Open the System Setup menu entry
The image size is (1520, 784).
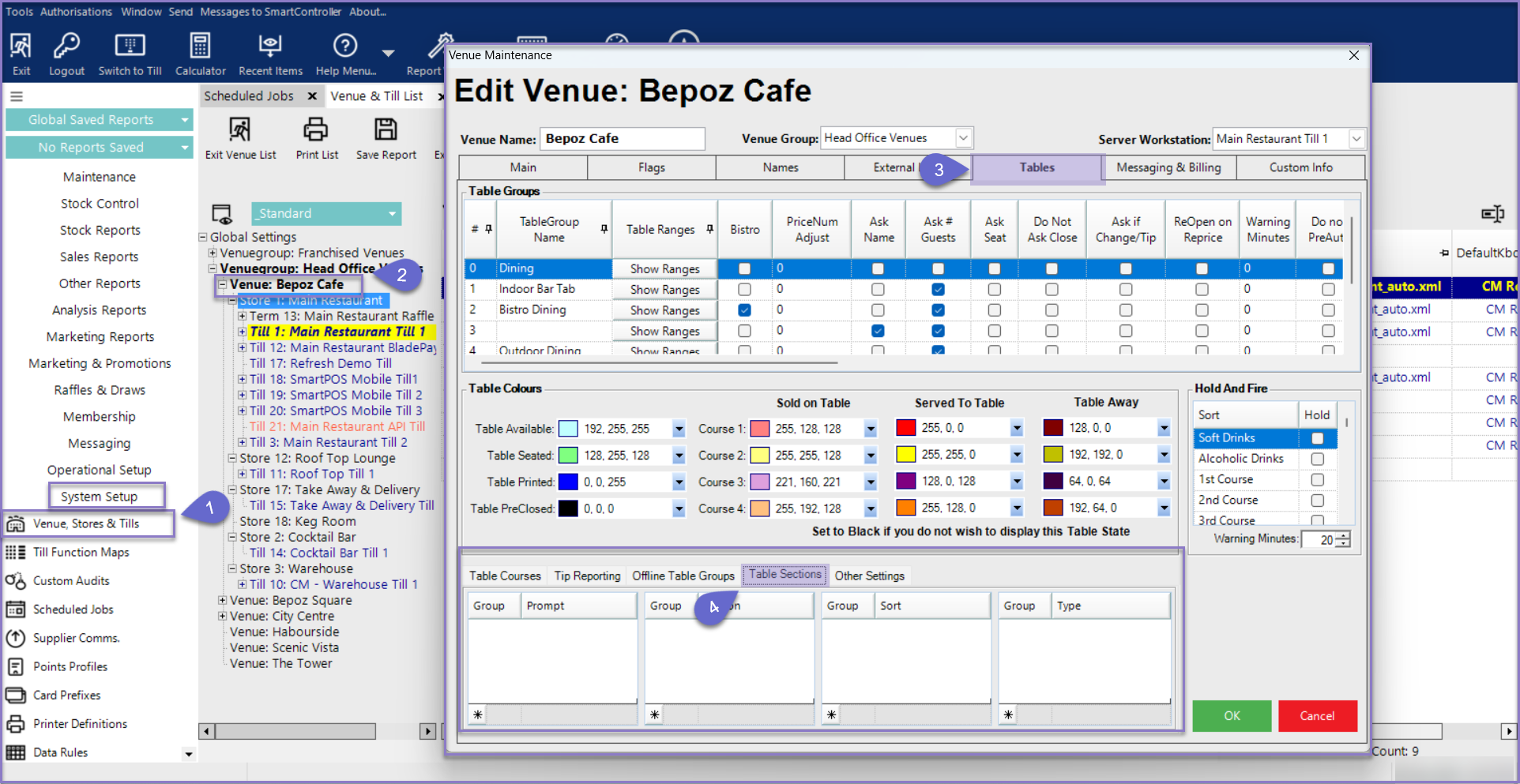point(99,496)
